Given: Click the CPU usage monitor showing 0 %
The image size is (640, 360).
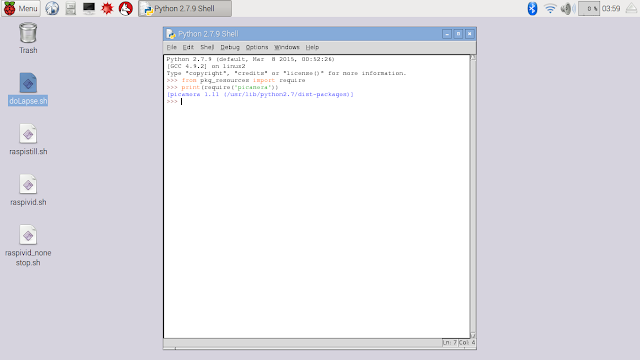Looking at the screenshot, I should coord(589,9).
